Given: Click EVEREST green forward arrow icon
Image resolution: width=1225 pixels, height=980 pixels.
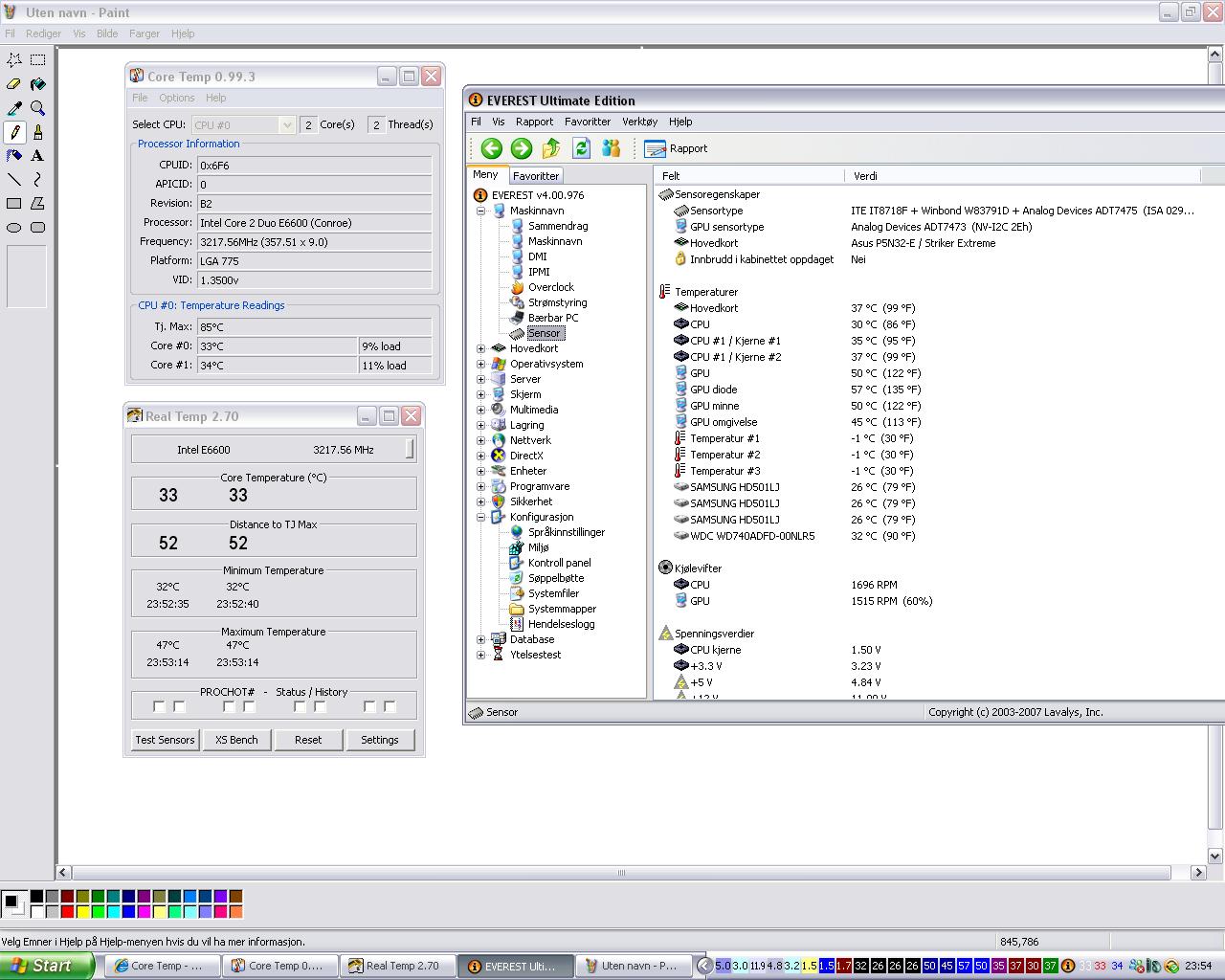Looking at the screenshot, I should coord(521,147).
